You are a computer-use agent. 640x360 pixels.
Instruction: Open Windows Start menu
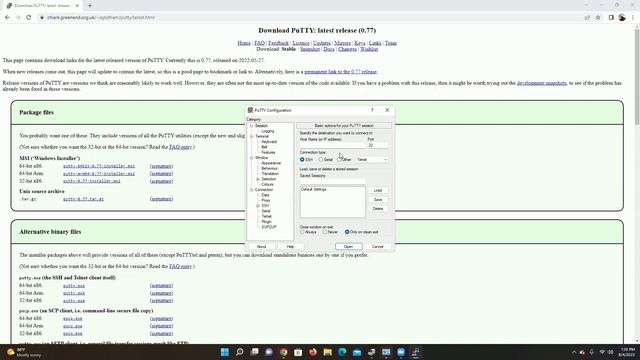[x=224, y=352]
